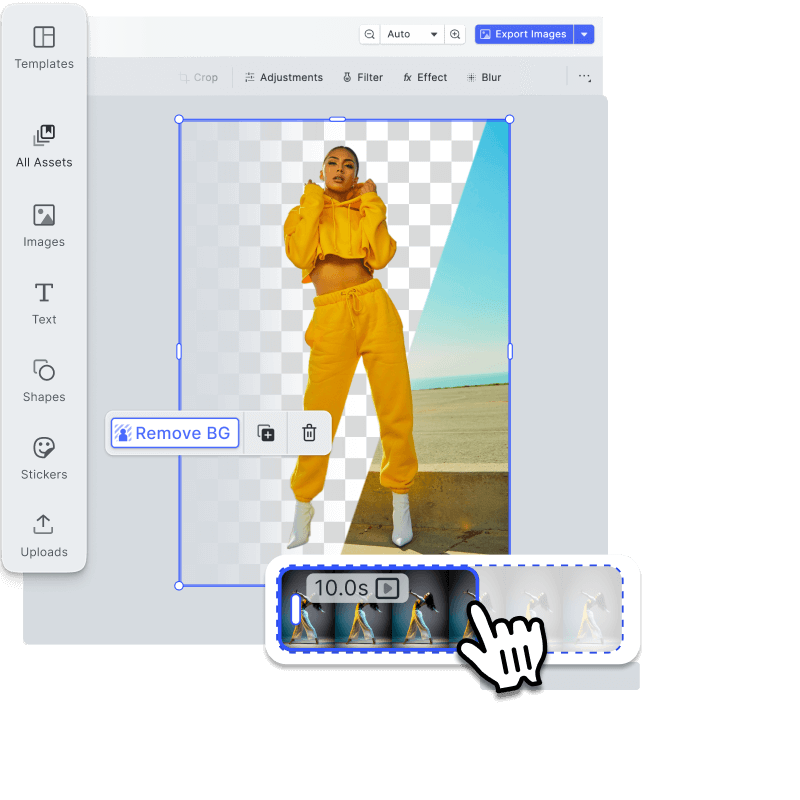This screenshot has height=800, width=800.
Task: Open the Shapes panel
Action: click(44, 377)
